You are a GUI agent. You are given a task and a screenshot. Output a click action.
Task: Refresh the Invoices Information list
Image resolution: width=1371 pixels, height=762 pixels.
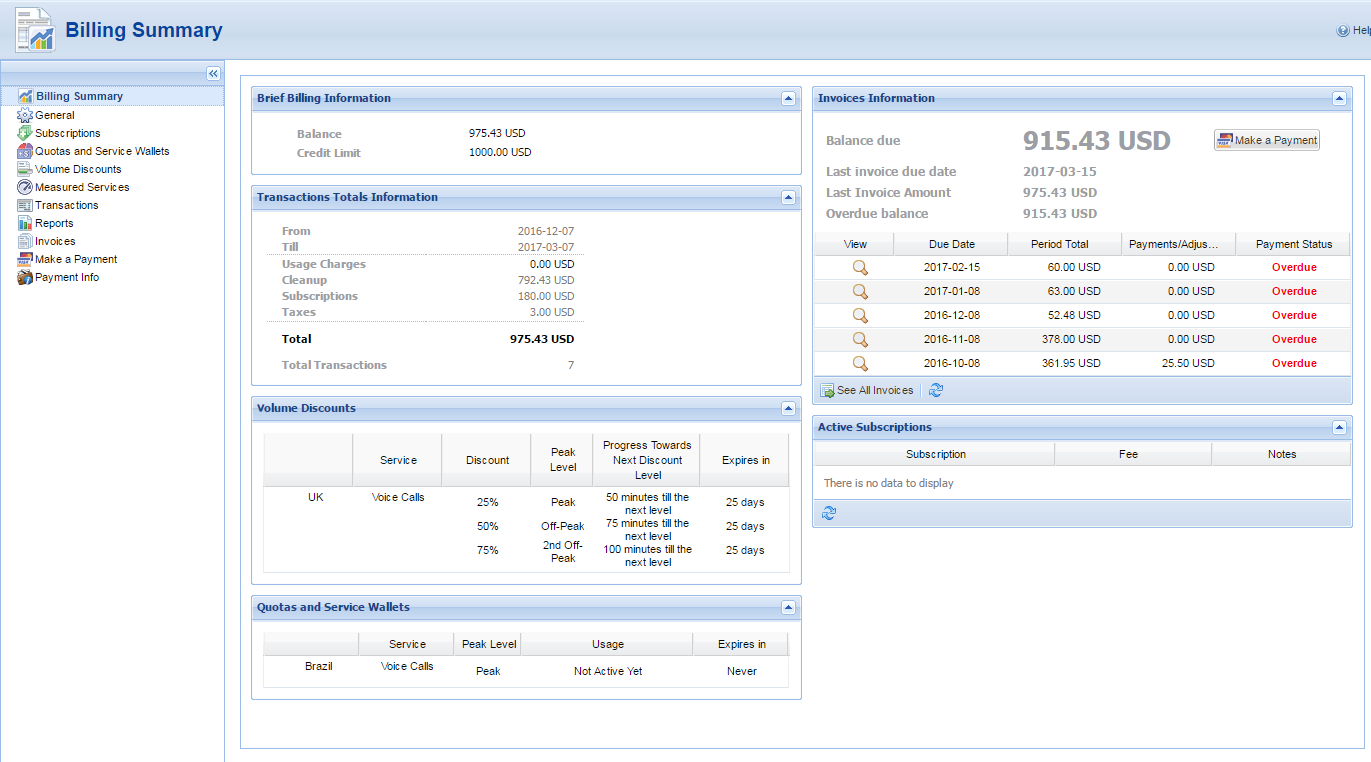(x=936, y=390)
